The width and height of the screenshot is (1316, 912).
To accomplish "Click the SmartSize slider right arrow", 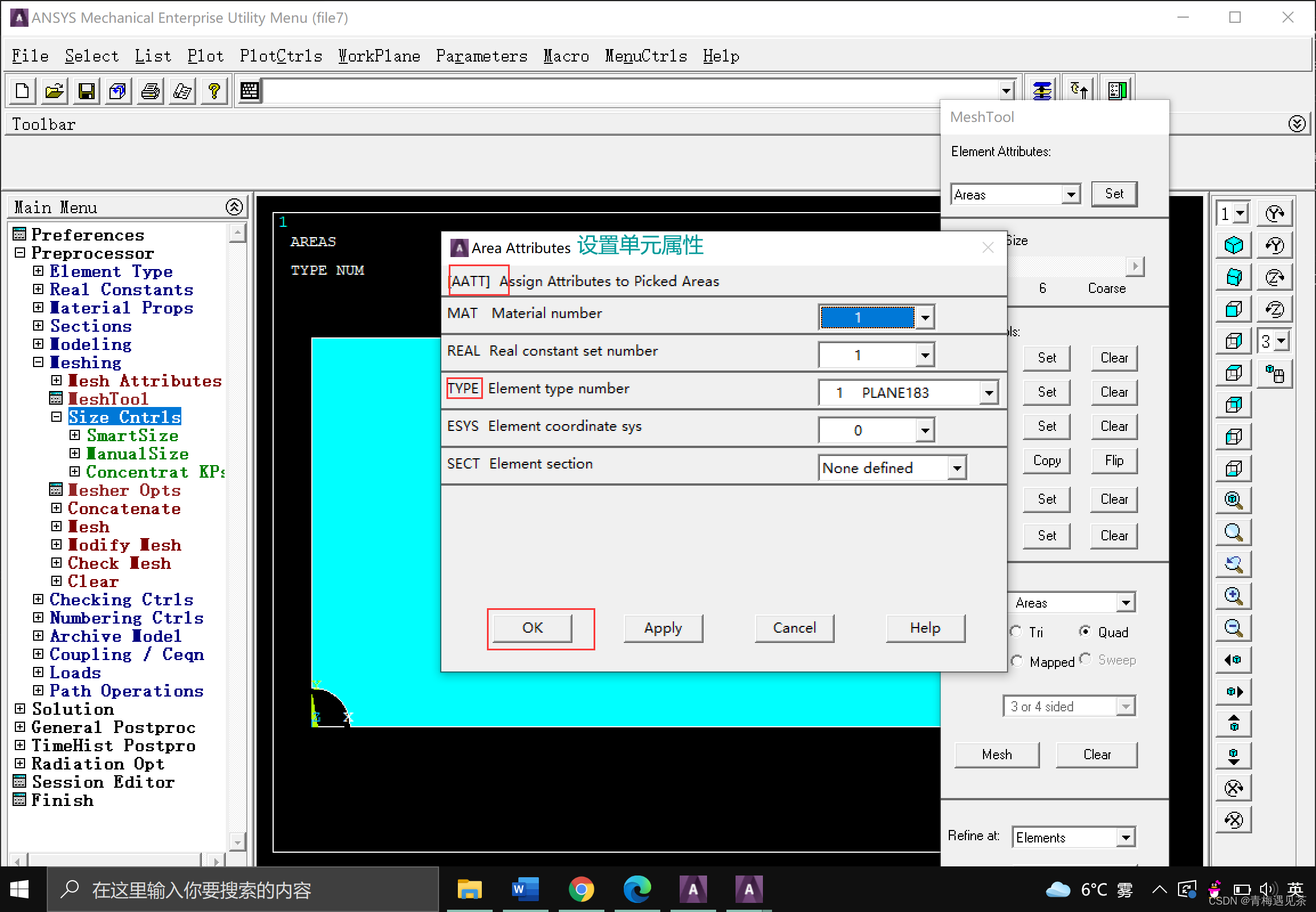I will point(1135,266).
